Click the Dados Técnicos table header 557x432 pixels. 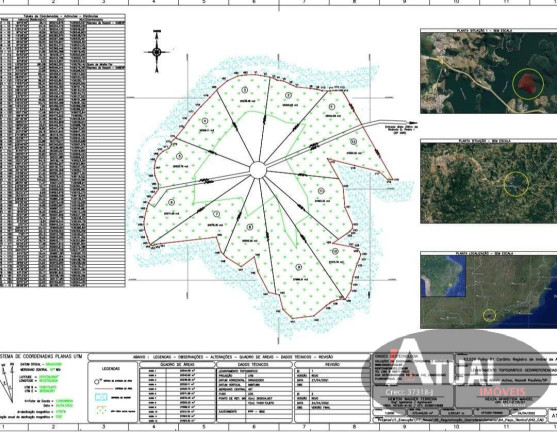(x=254, y=364)
